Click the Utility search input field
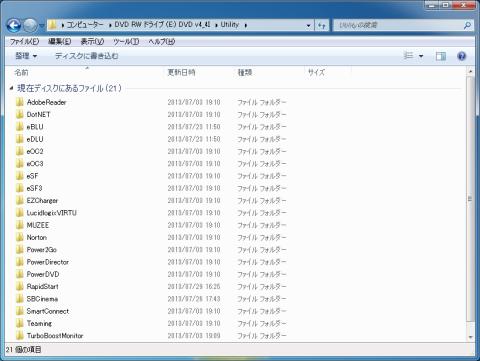Viewport: 480px width, 361px height. click(x=399, y=25)
